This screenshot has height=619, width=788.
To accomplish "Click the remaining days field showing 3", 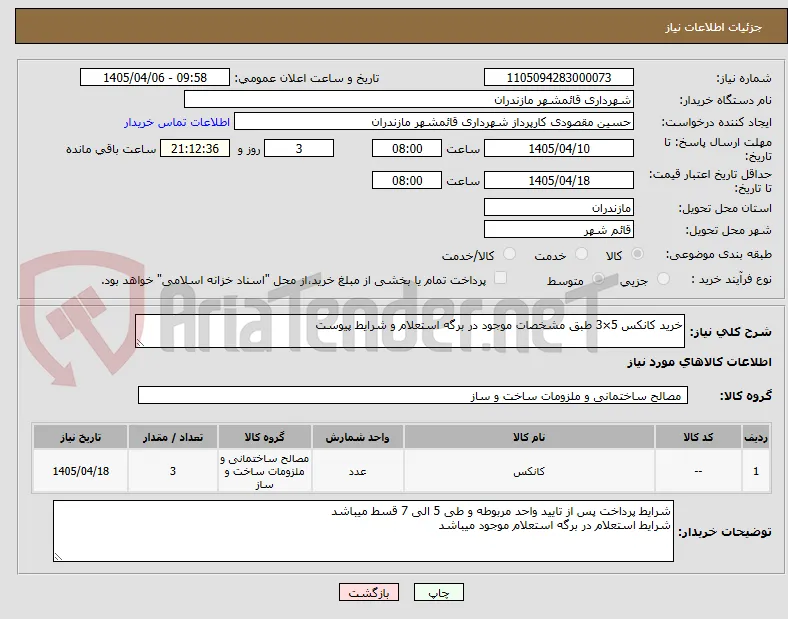I will [299, 148].
